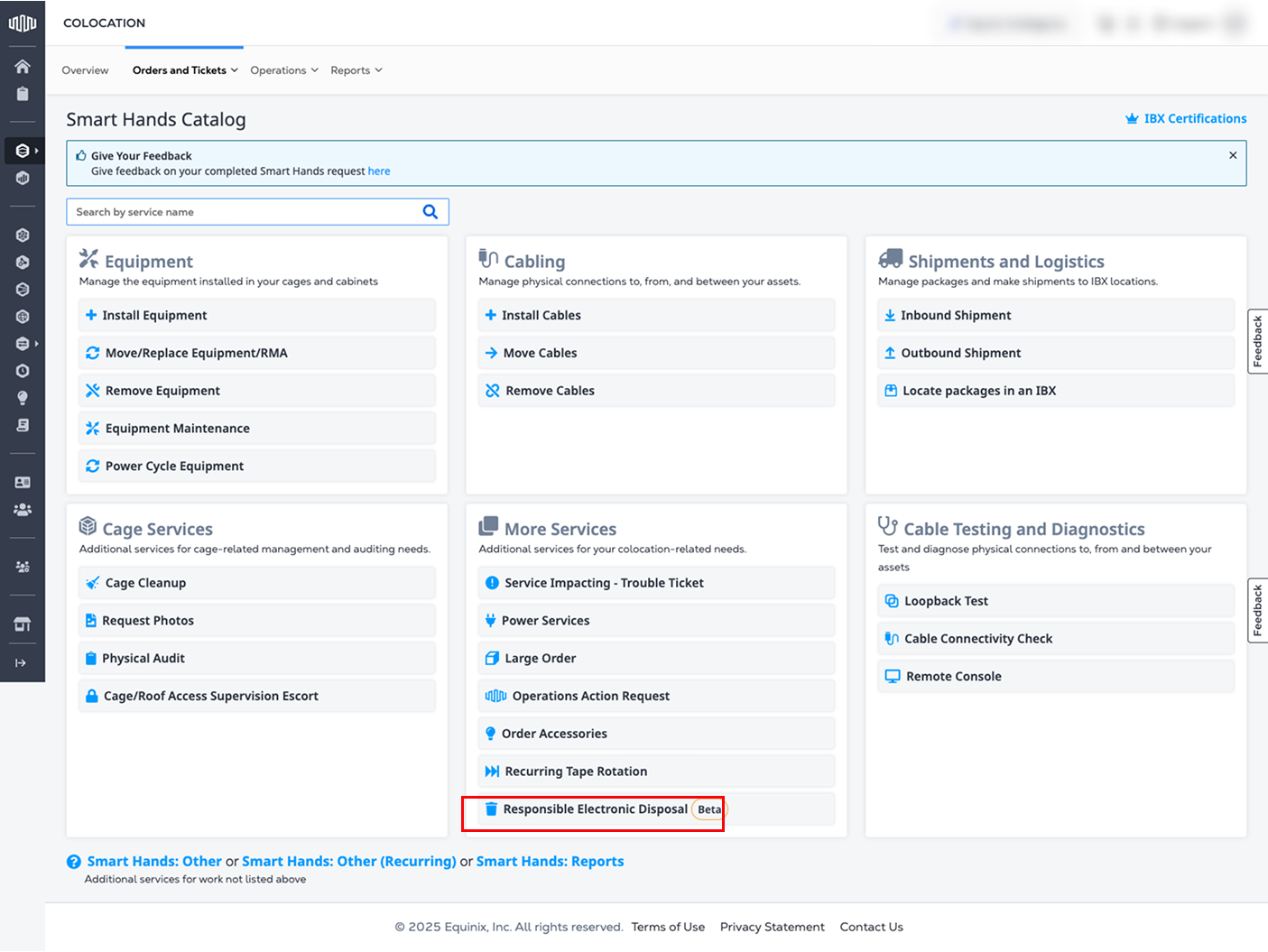Click the broom icon of Cage Cleanup
Viewport: 1268px width, 952px height.
tap(93, 583)
